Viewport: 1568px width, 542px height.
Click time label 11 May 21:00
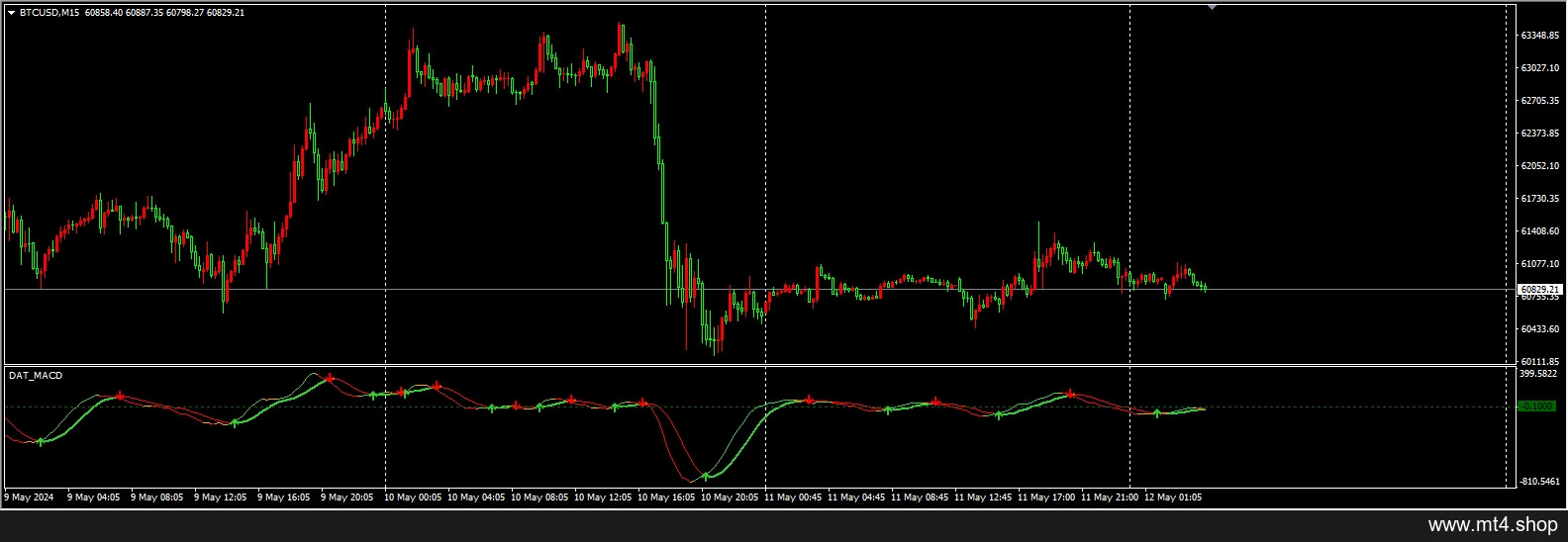coord(1110,497)
